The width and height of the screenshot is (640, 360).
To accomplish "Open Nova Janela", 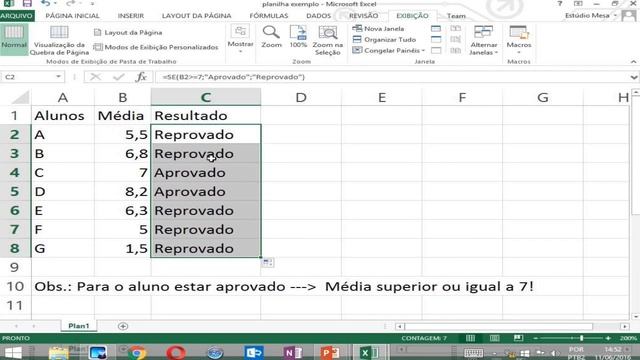I will 378,29.
